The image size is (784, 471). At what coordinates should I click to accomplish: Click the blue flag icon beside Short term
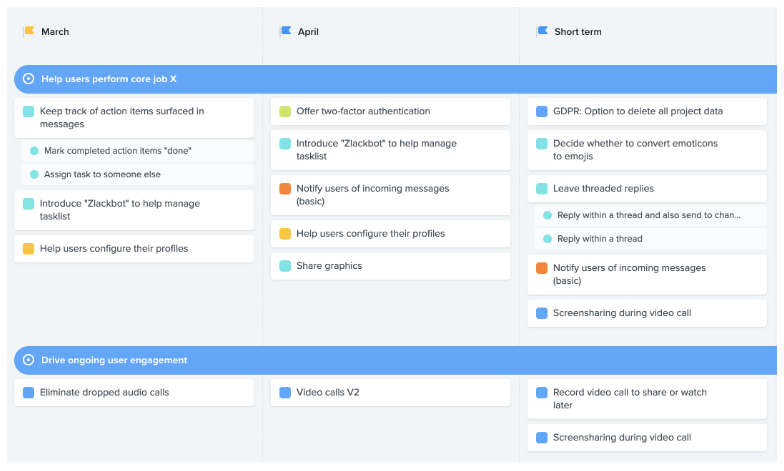pos(542,31)
